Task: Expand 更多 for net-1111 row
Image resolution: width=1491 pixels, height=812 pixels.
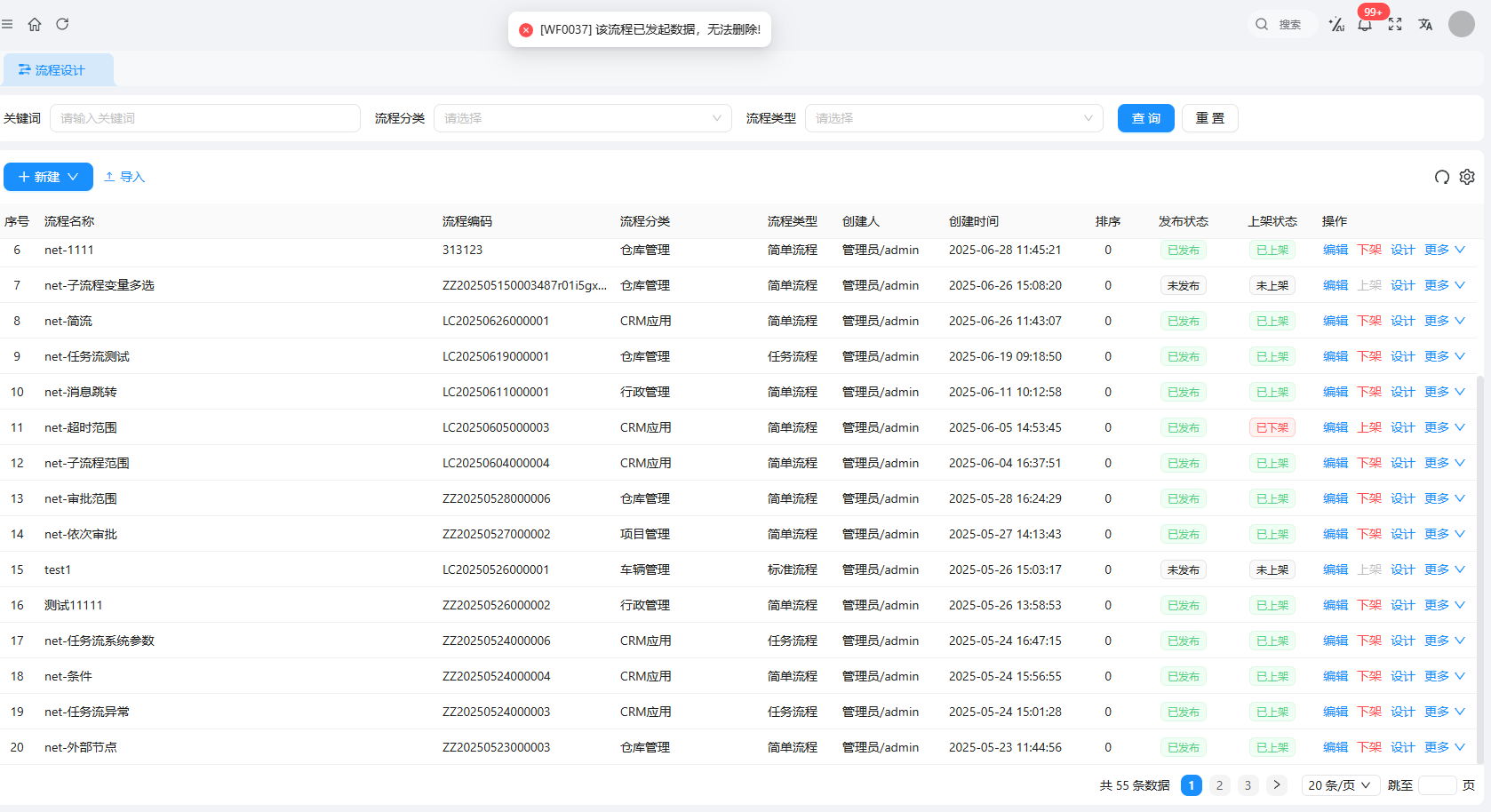Action: [1444, 250]
